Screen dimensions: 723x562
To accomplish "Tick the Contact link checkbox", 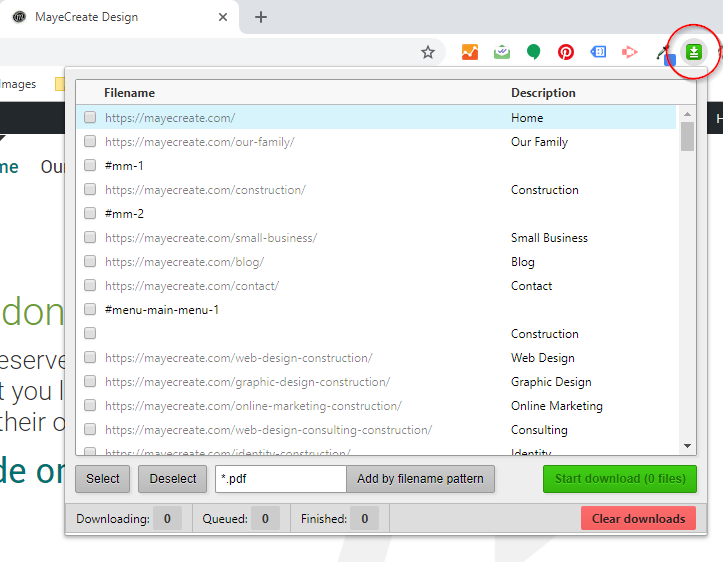I will (x=90, y=285).
